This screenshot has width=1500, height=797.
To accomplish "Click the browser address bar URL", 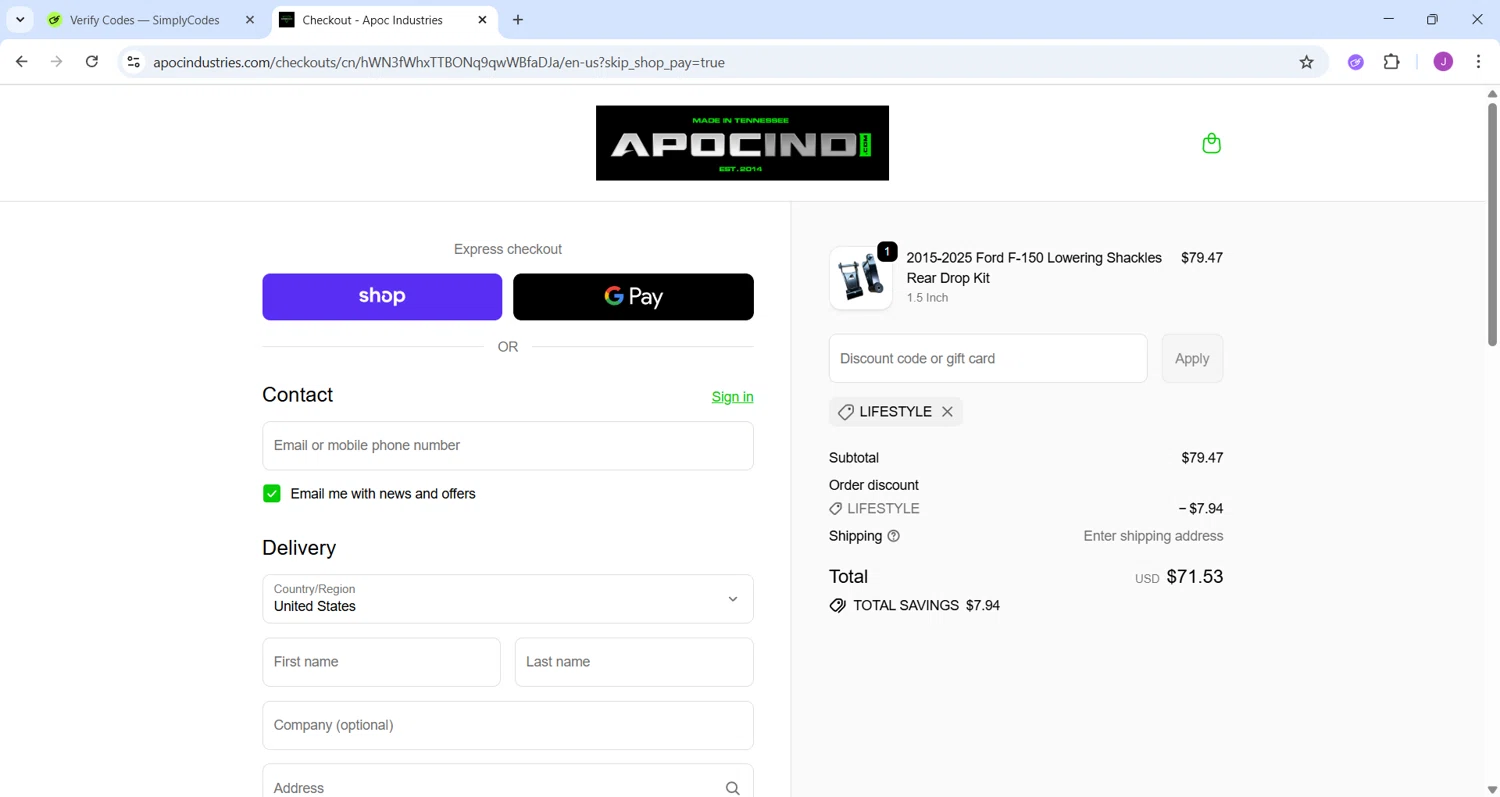I will pyautogui.click(x=439, y=62).
